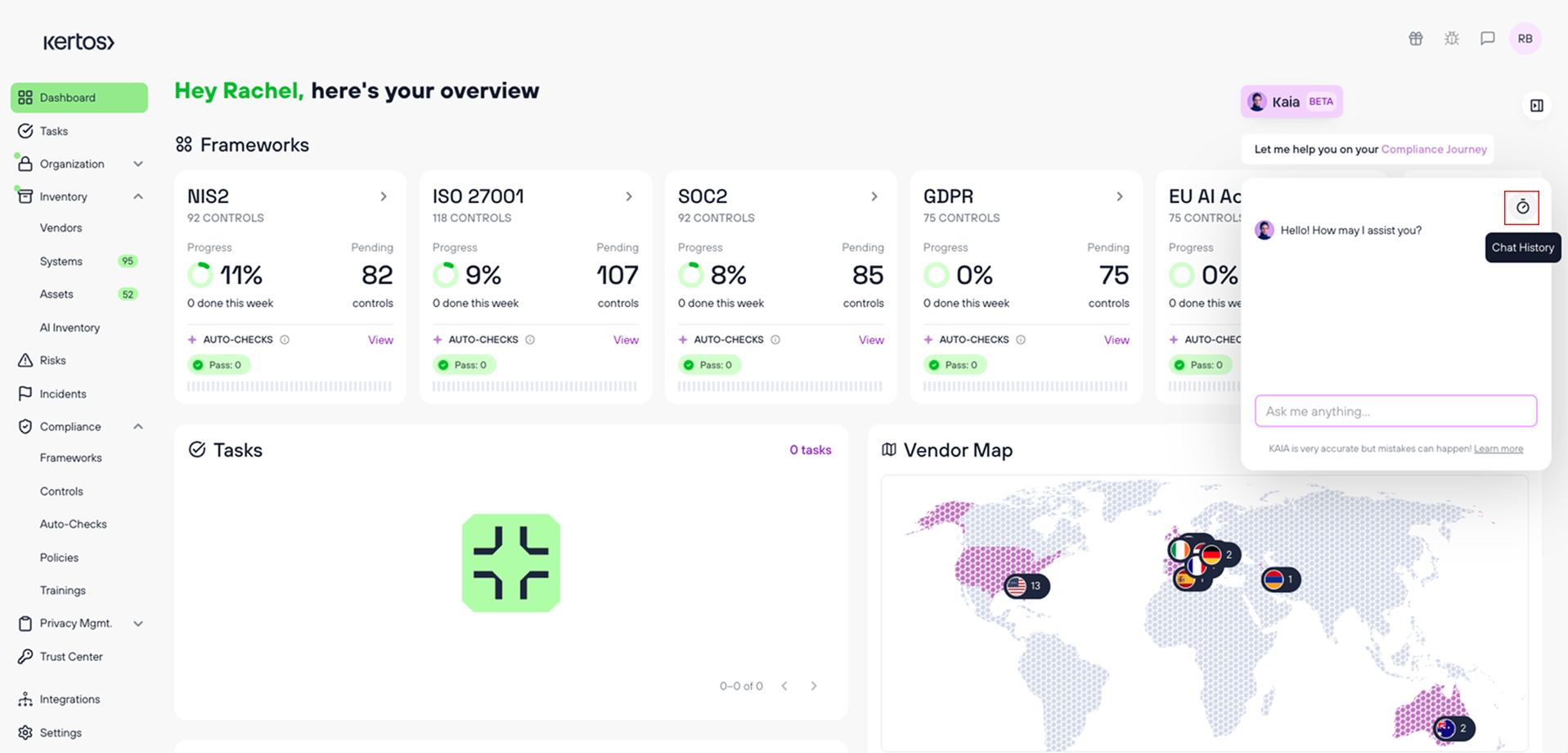1568x753 pixels.
Task: Go to previous page of tasks
Action: [784, 686]
